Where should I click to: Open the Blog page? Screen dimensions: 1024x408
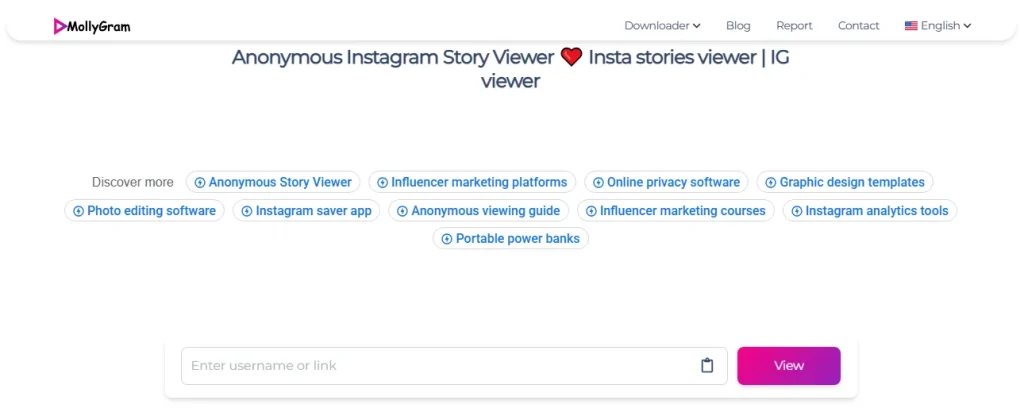(x=738, y=26)
